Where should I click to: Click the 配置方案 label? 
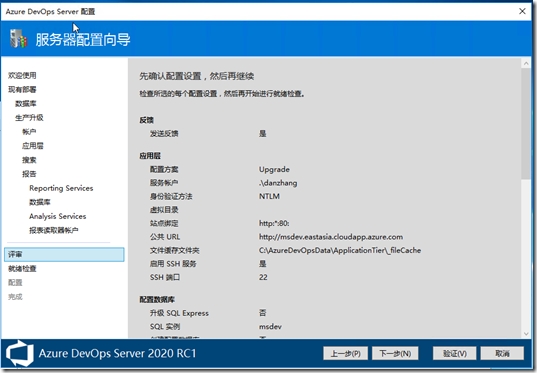(164, 169)
